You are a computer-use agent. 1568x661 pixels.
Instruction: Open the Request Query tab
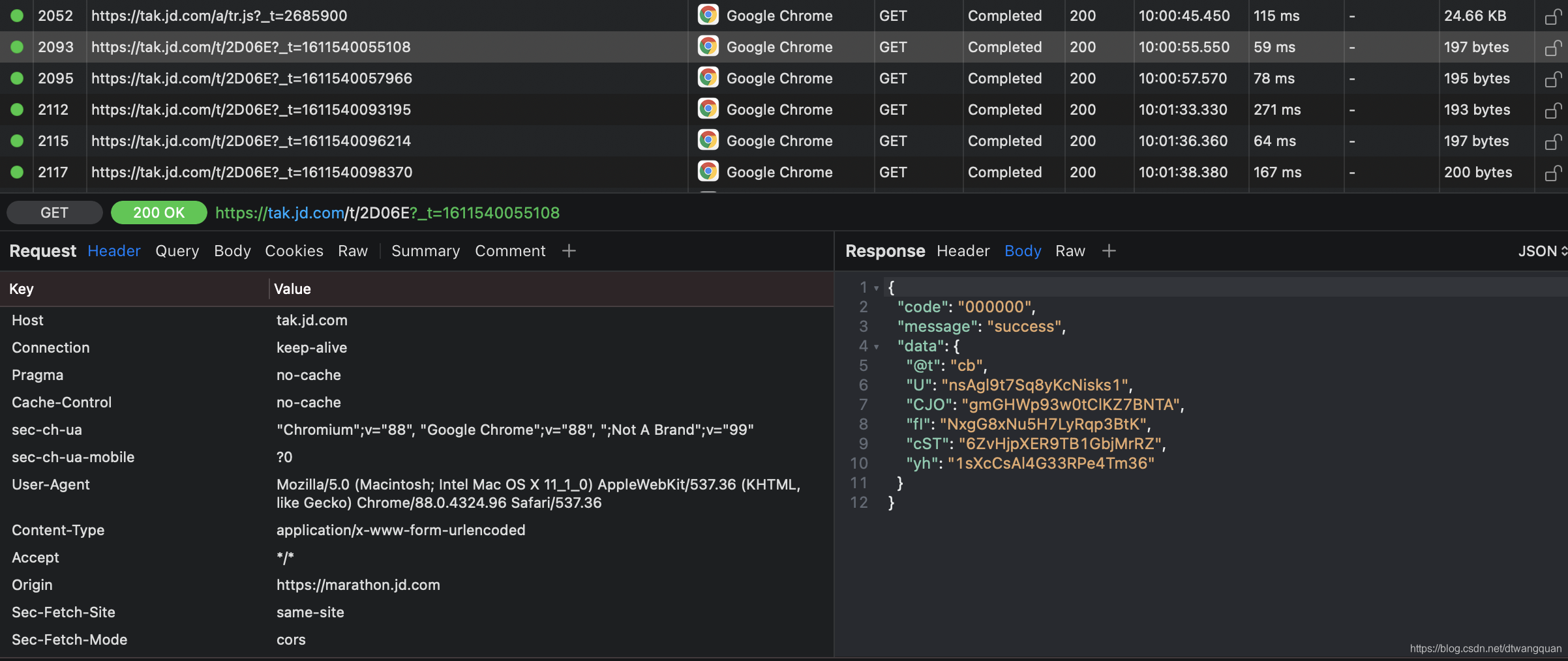pos(177,251)
